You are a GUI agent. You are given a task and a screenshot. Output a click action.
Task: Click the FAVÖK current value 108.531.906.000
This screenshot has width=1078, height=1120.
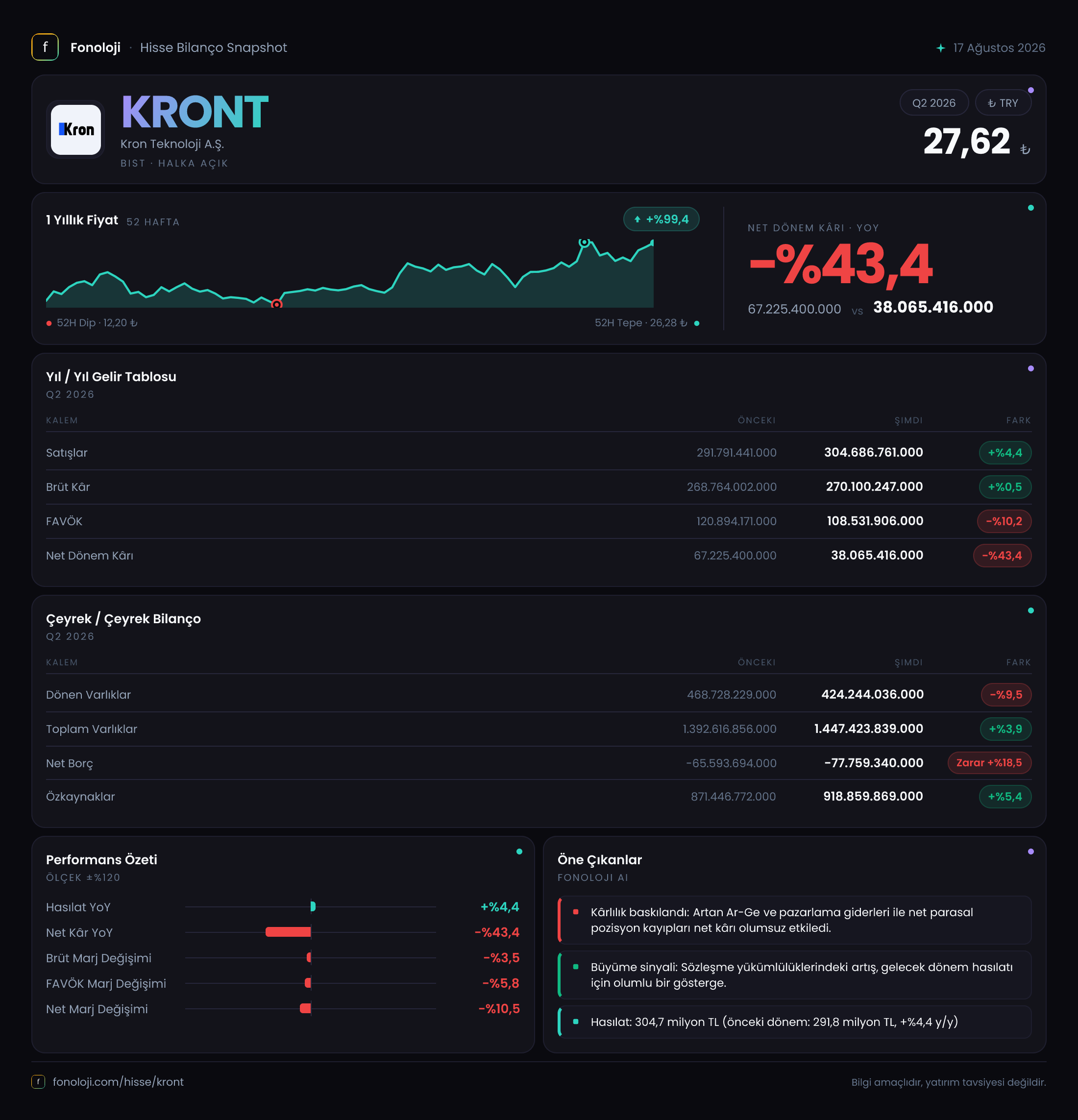click(875, 521)
